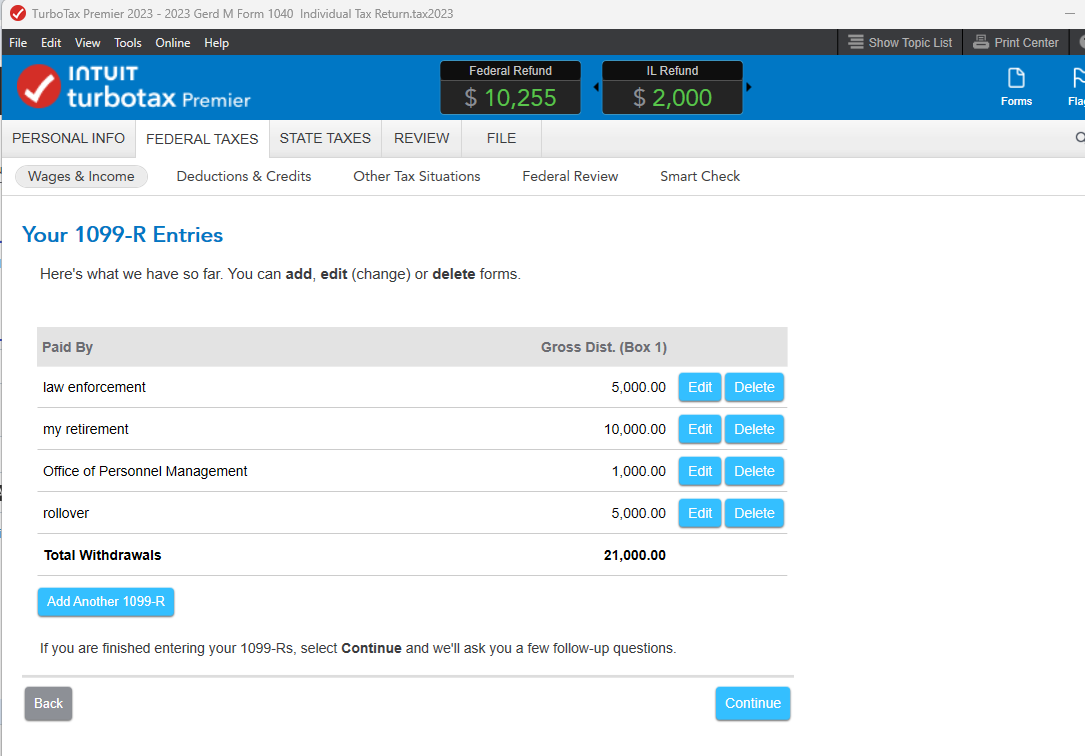1085x756 pixels.
Task: Click the left arrow beside IL Refund
Action: click(597, 87)
